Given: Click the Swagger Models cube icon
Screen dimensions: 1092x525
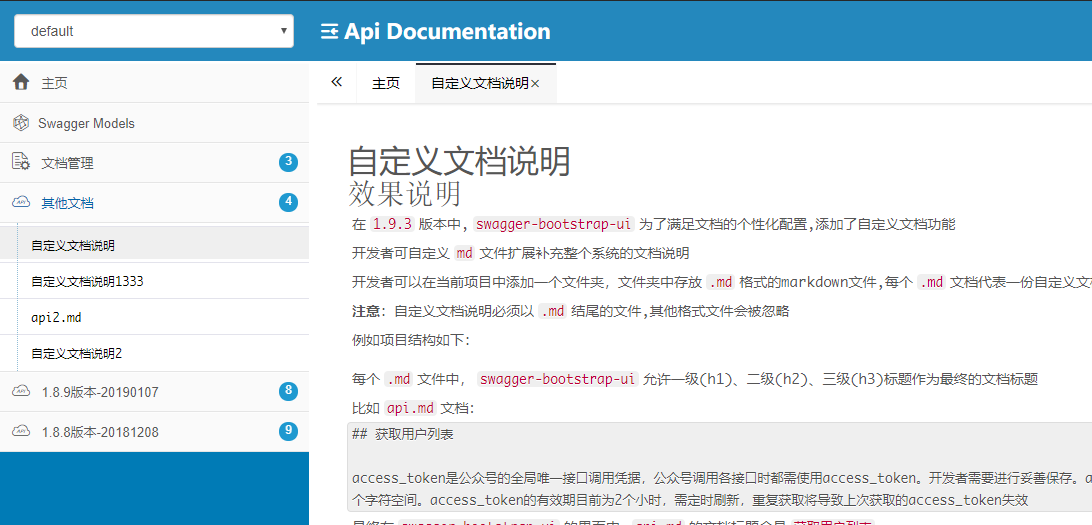Looking at the screenshot, I should (x=21, y=123).
